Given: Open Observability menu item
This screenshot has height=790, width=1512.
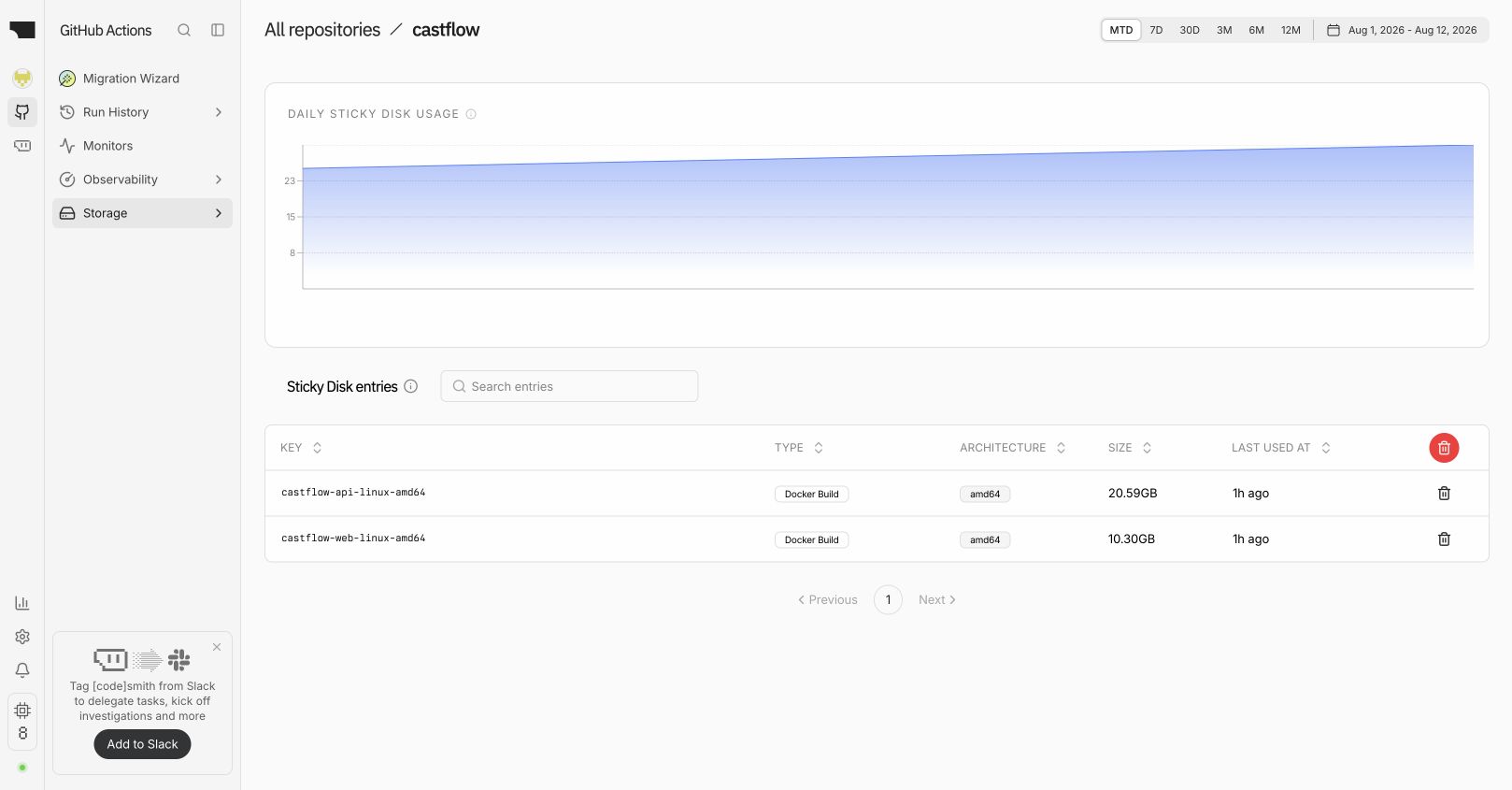Looking at the screenshot, I should click(x=142, y=180).
